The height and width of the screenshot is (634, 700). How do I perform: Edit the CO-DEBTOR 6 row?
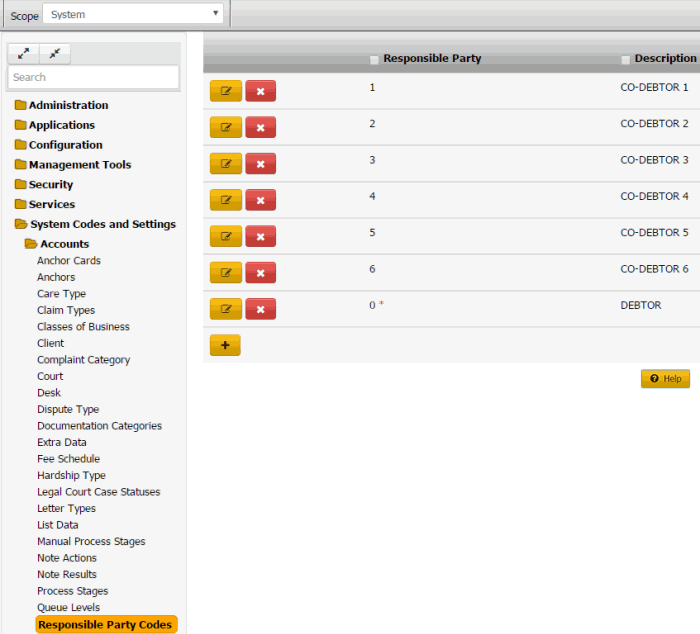click(x=225, y=272)
